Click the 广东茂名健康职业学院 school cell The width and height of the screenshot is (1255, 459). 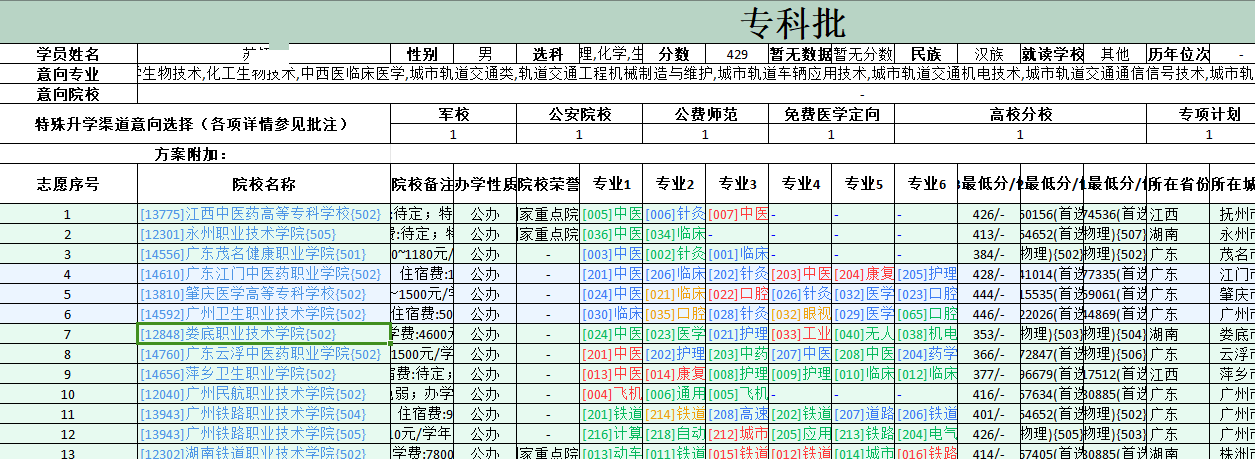point(264,254)
